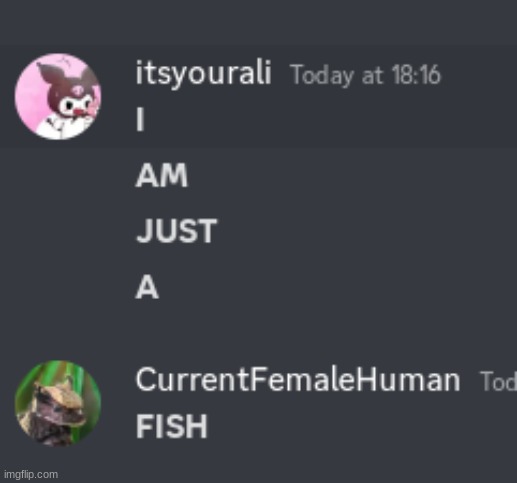Screen dimensions: 517x483
Task: Select the message 'A'
Action: tap(147, 287)
